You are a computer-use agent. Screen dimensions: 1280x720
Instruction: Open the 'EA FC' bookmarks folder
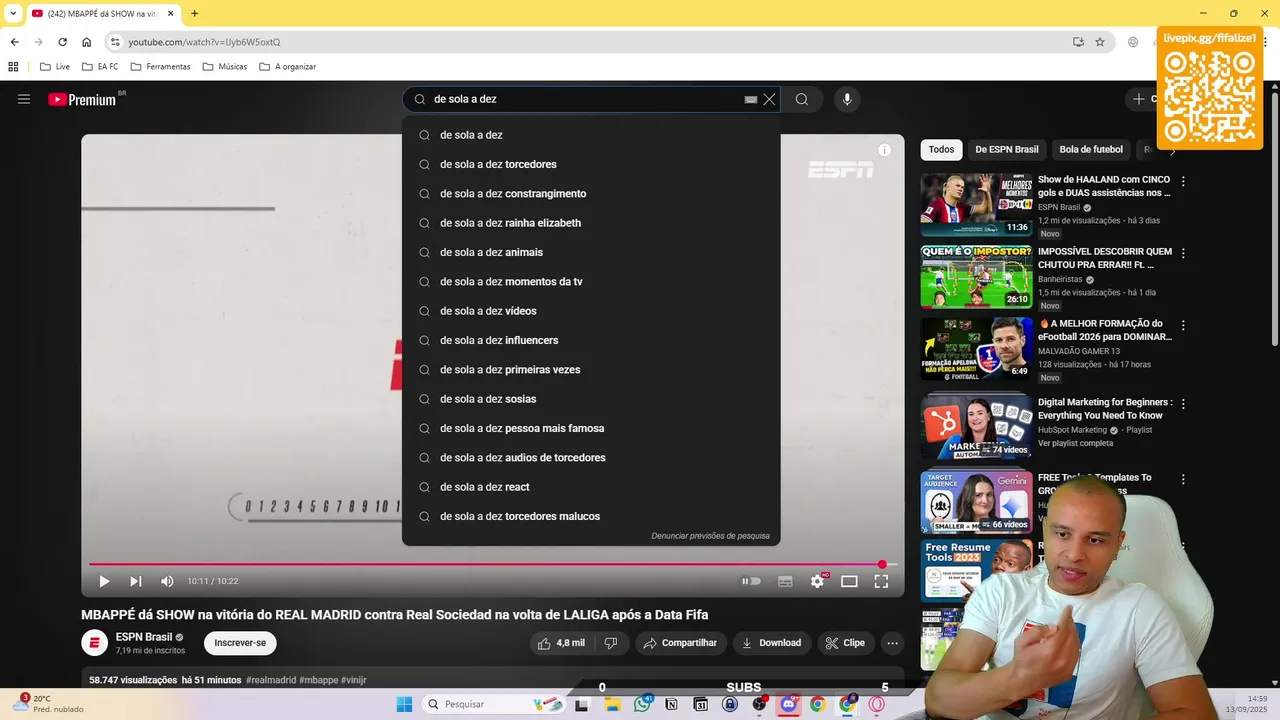pyautogui.click(x=100, y=67)
